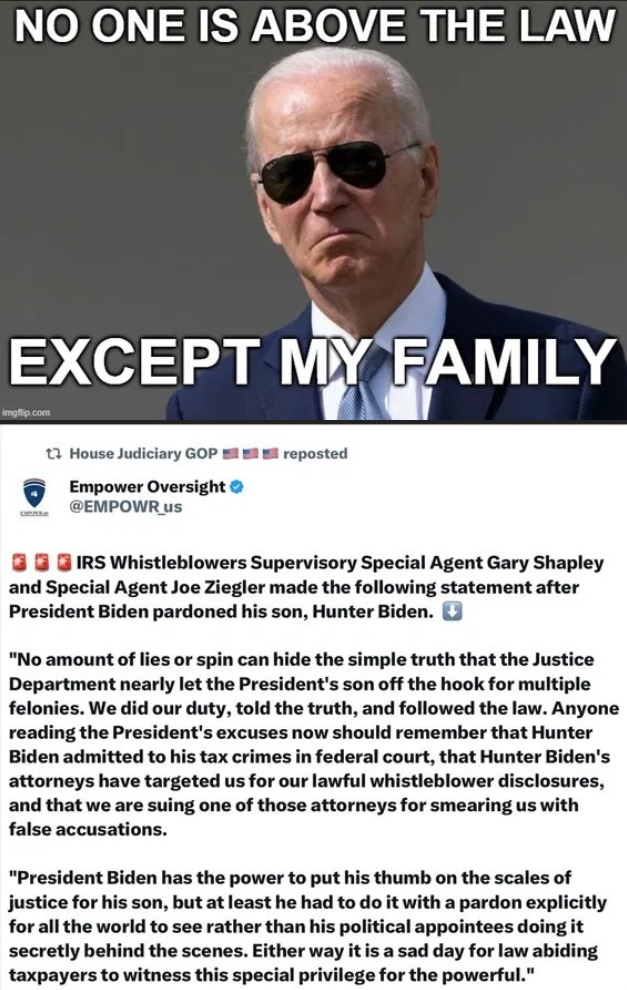Screen dimensions: 627x990
Task: Click the third red siren emoji
Action: 63,563
